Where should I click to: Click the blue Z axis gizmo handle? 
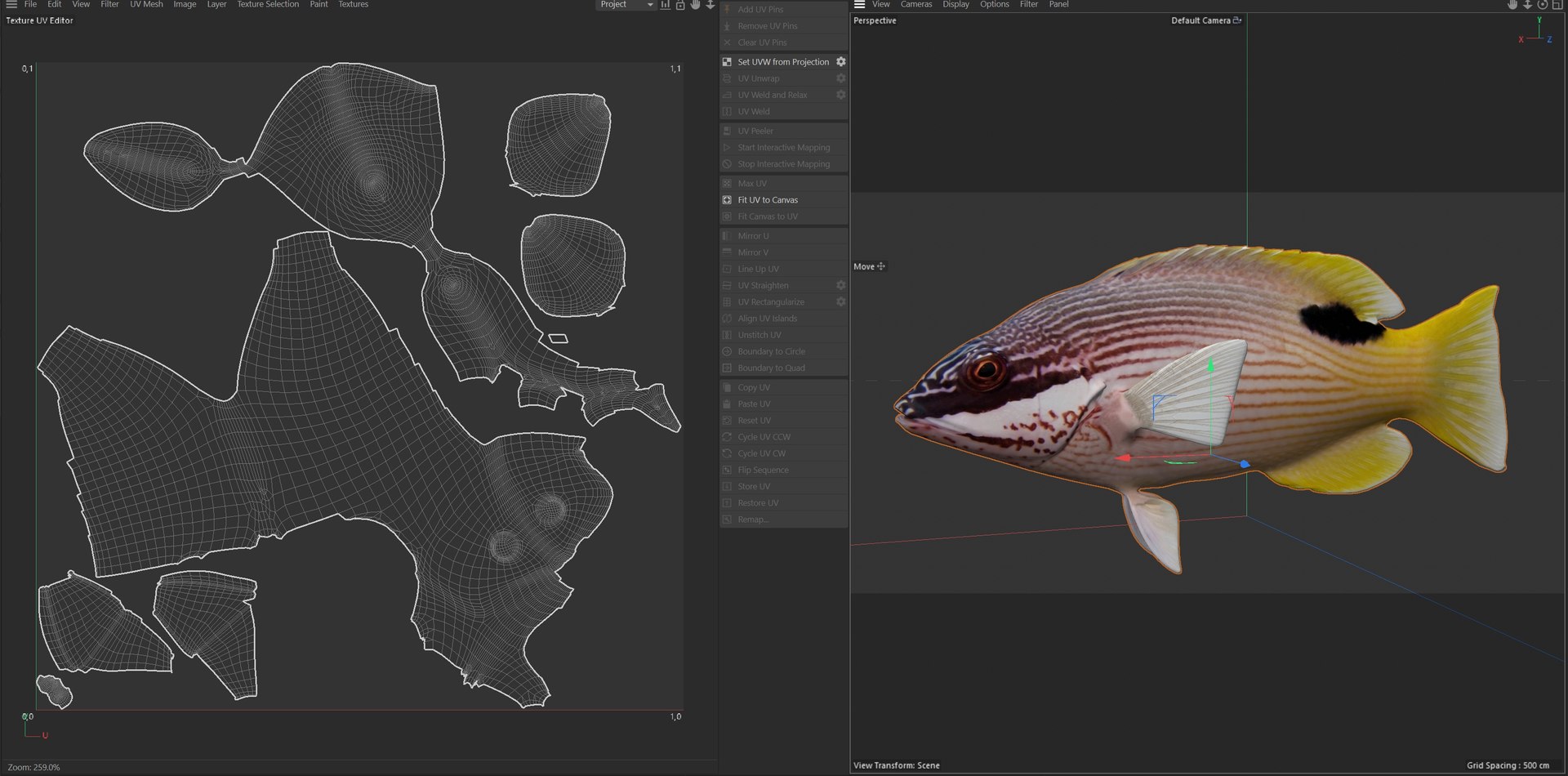tap(1245, 464)
